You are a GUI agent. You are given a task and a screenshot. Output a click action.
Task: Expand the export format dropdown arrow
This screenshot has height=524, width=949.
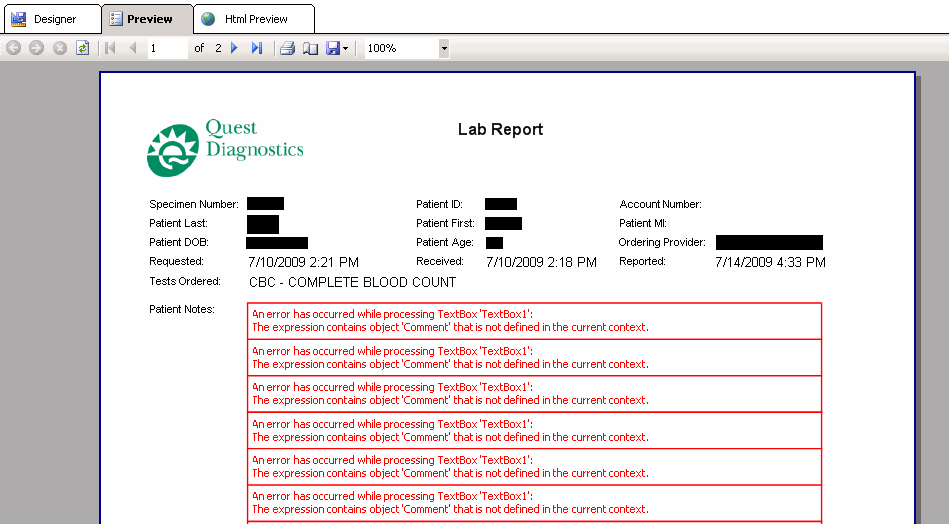(346, 48)
